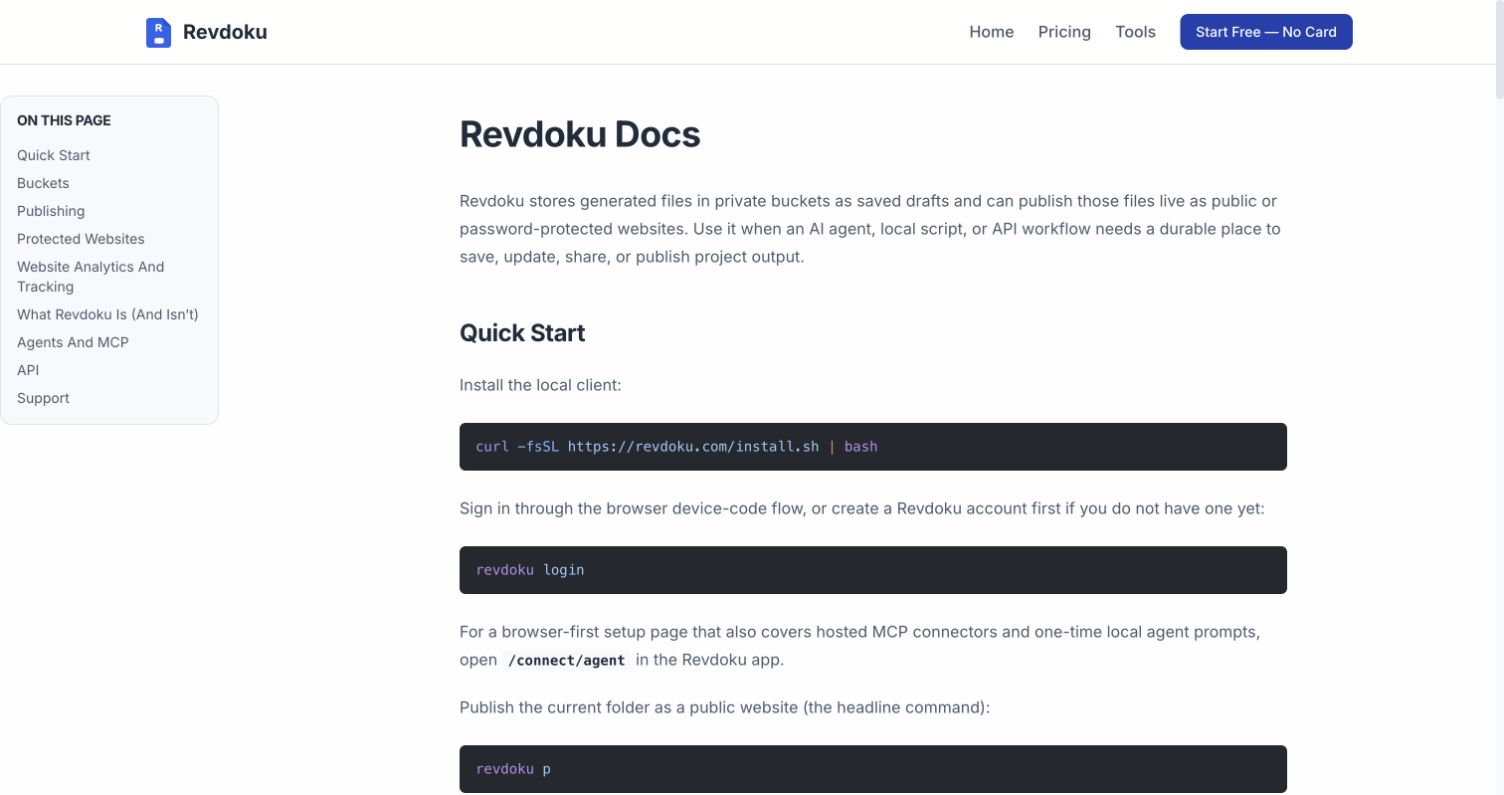Click the Quick Start heading in content
Image resolution: width=1504 pixels, height=795 pixels.
click(x=522, y=333)
